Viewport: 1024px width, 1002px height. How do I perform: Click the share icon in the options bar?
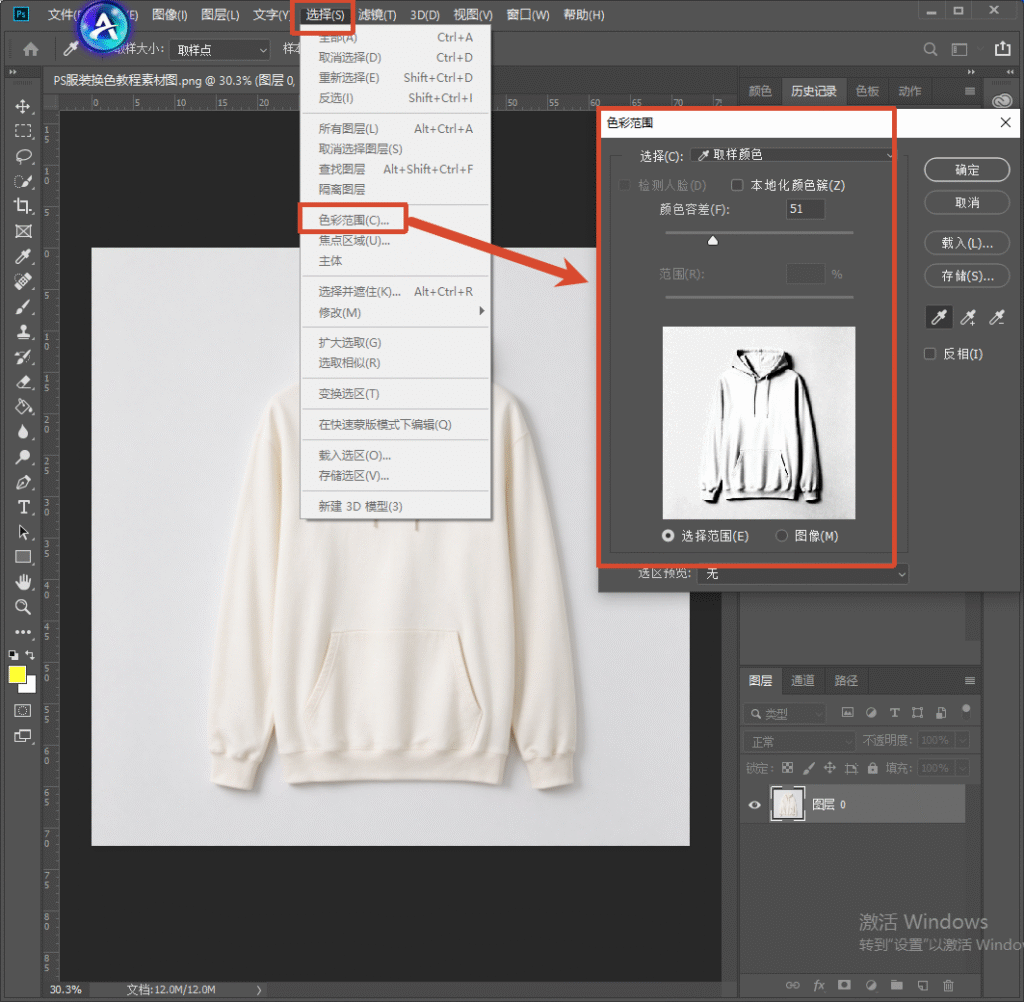[x=1002, y=49]
